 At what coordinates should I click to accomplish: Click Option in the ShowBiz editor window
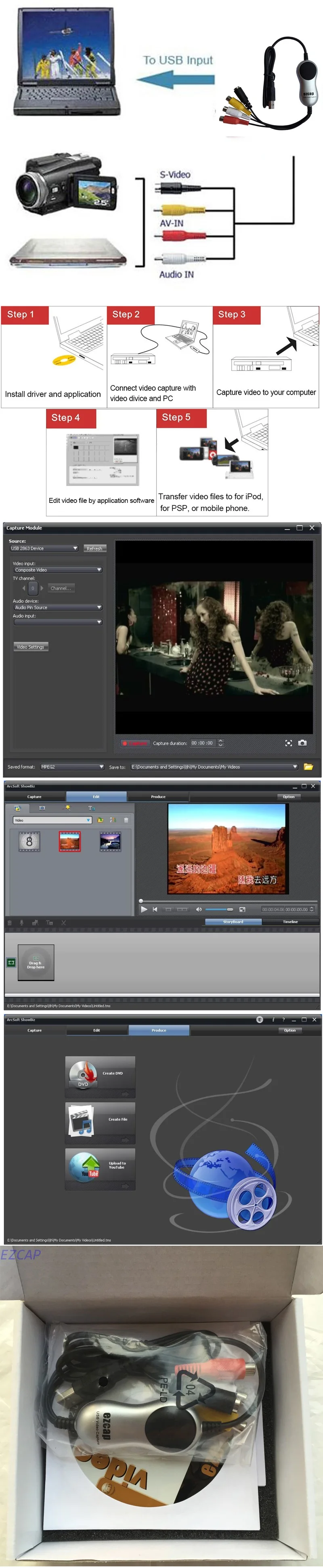288,796
